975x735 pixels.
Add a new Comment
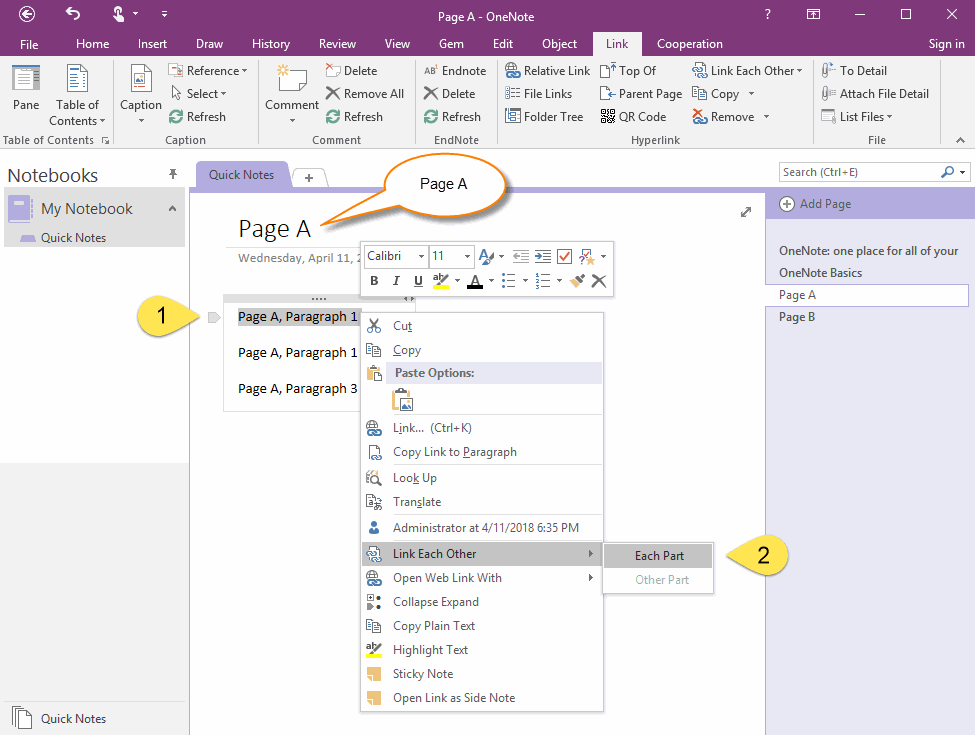(x=292, y=94)
